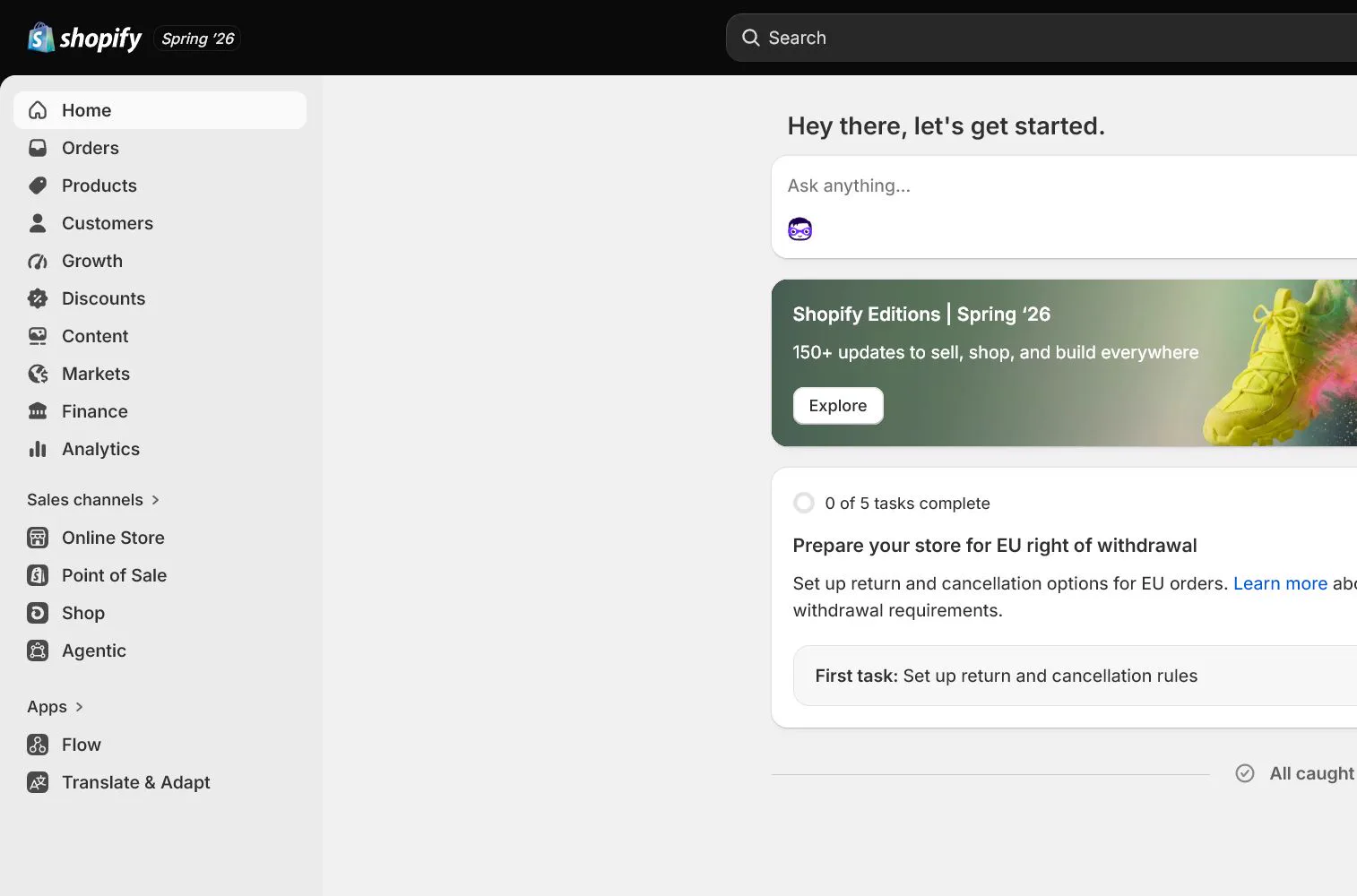Click the Point of Sale icon
Screen dimensions: 1357x896
tap(38, 575)
